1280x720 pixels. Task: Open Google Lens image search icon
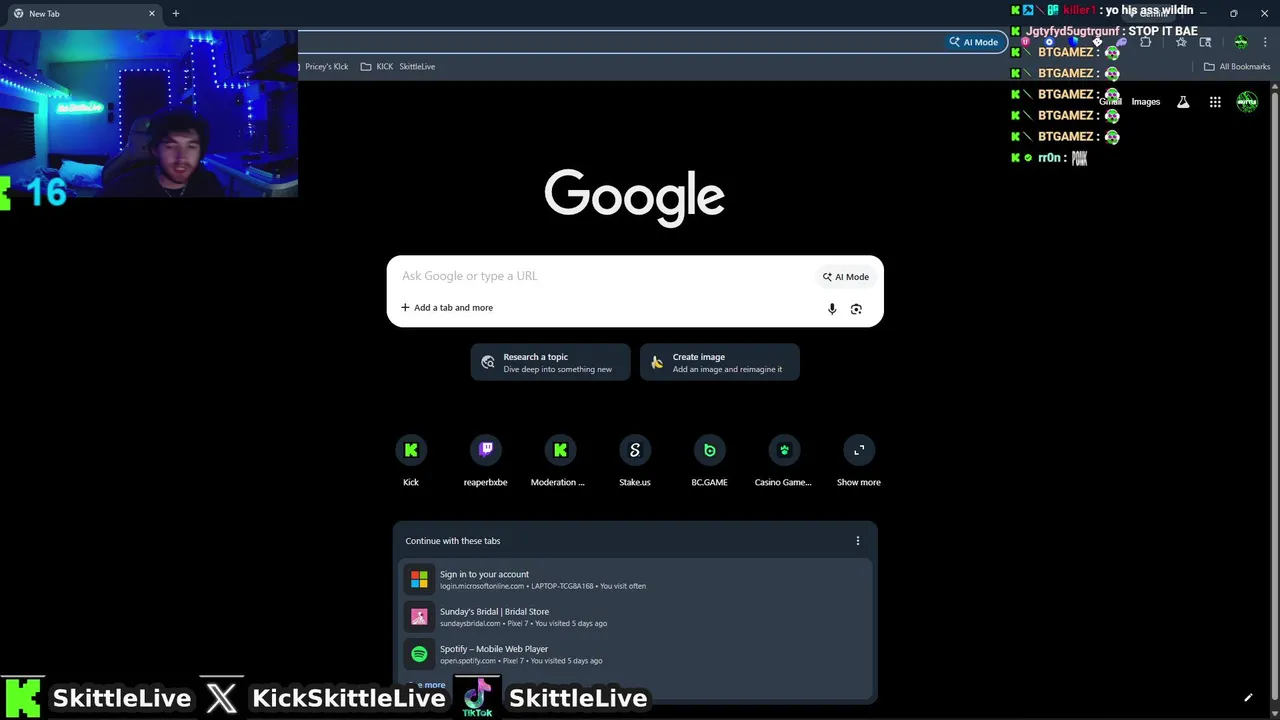(x=856, y=309)
